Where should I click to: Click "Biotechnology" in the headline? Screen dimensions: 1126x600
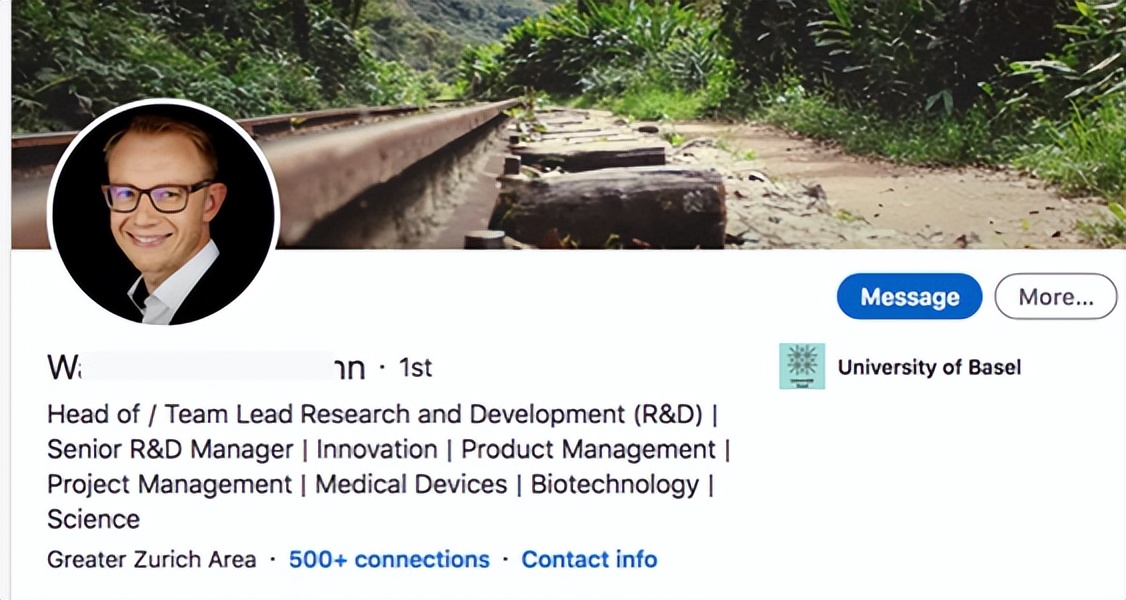point(614,485)
